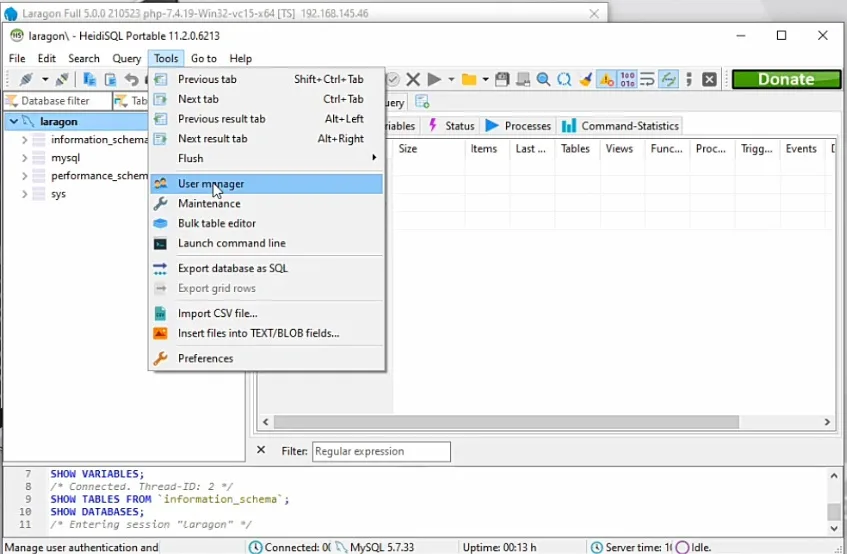Open the Go to menu
Image resolution: width=847 pixels, height=554 pixels.
pos(204,58)
